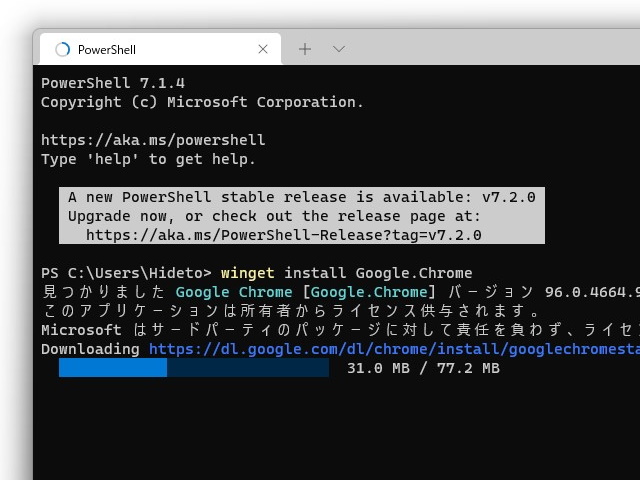Click the 'このアプリケーションは所有者から' license line

[x=291, y=311]
